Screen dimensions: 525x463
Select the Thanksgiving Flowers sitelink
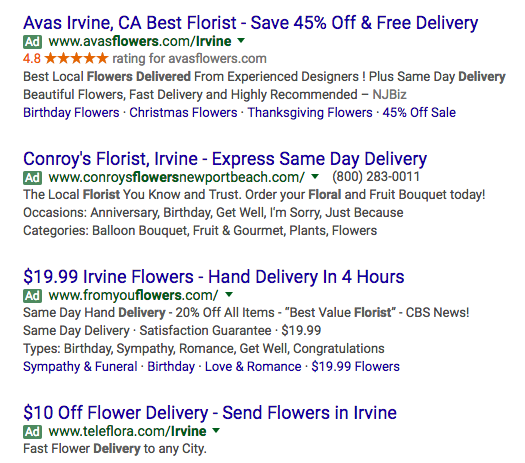point(310,113)
